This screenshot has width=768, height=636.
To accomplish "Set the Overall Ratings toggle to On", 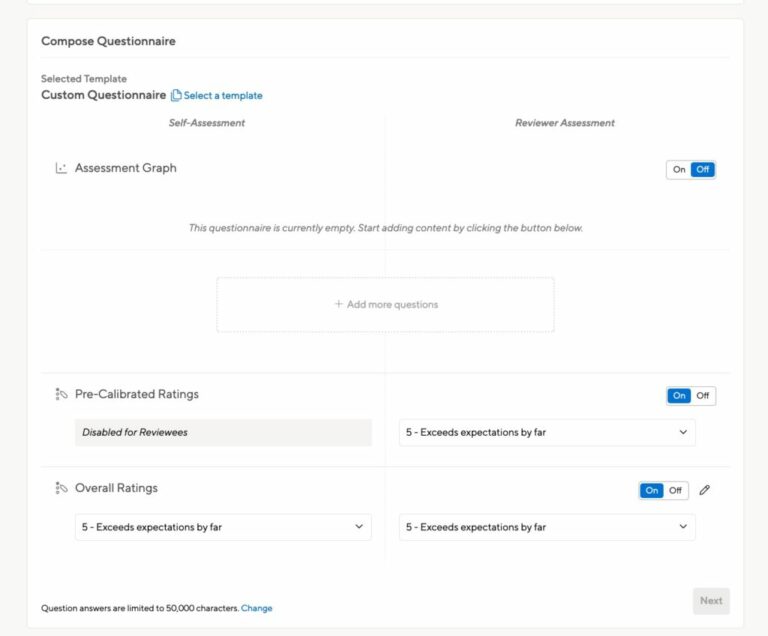I will point(652,490).
